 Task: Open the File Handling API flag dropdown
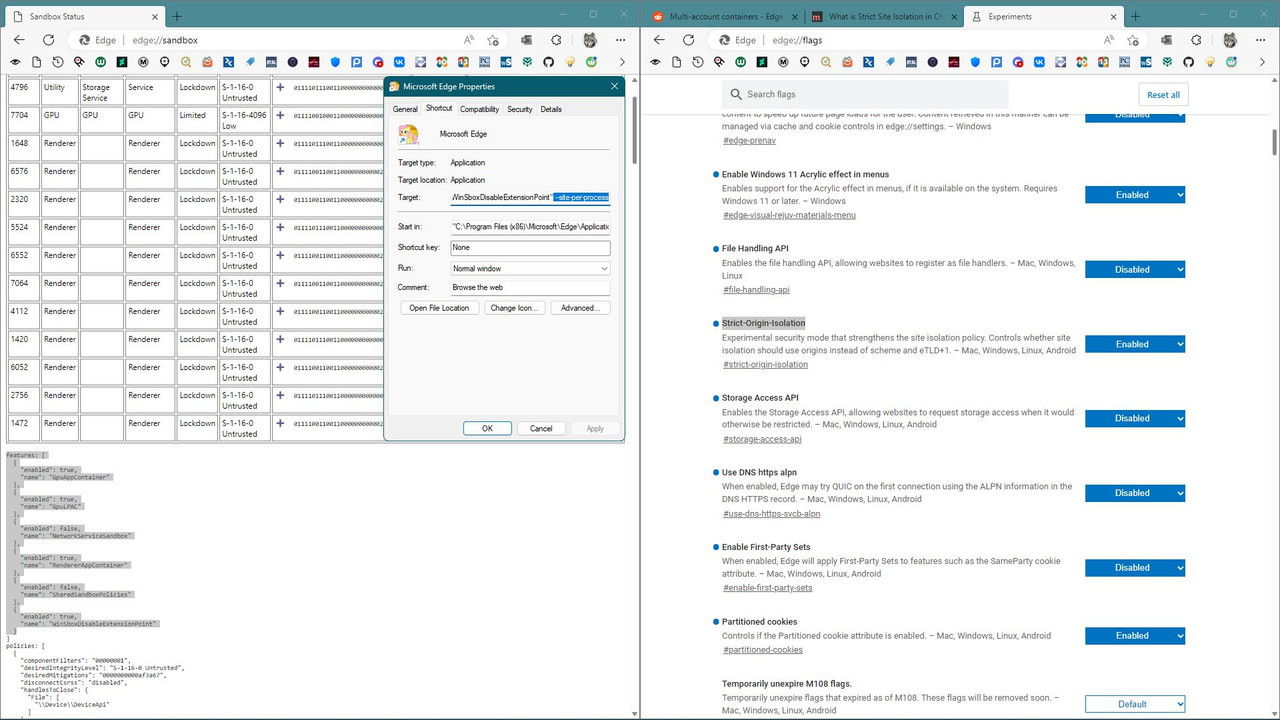1135,269
